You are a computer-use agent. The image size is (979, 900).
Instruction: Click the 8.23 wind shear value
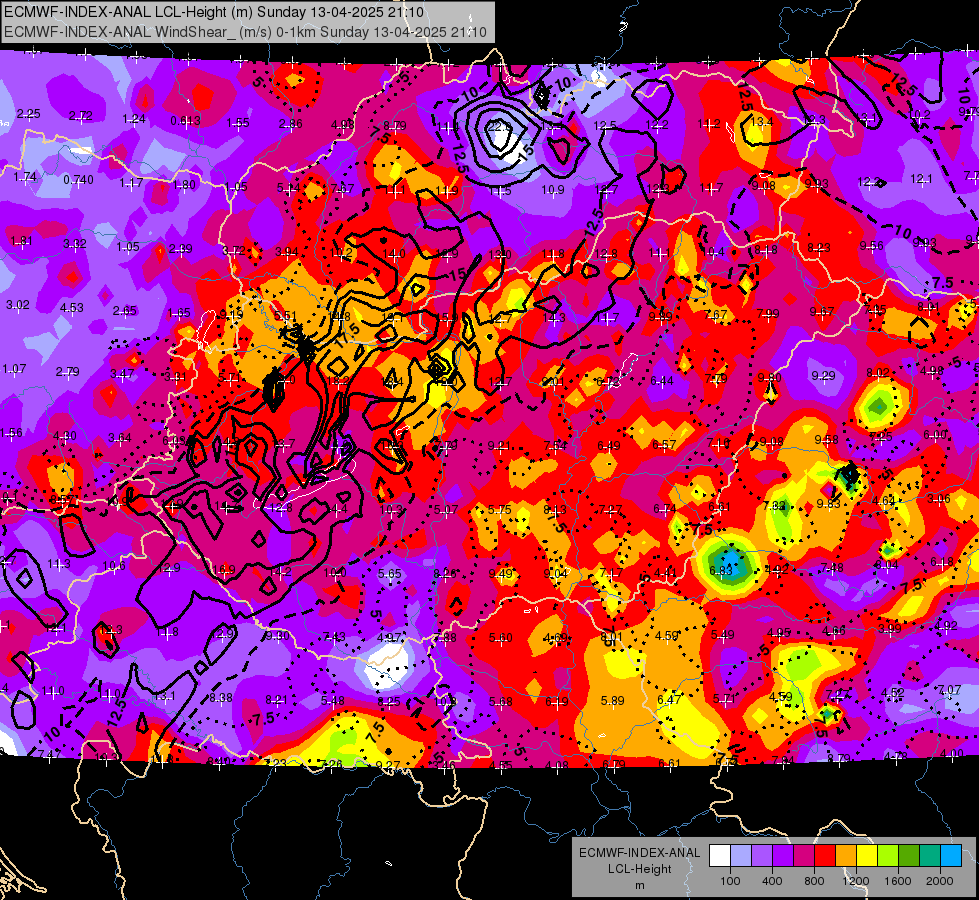818,247
